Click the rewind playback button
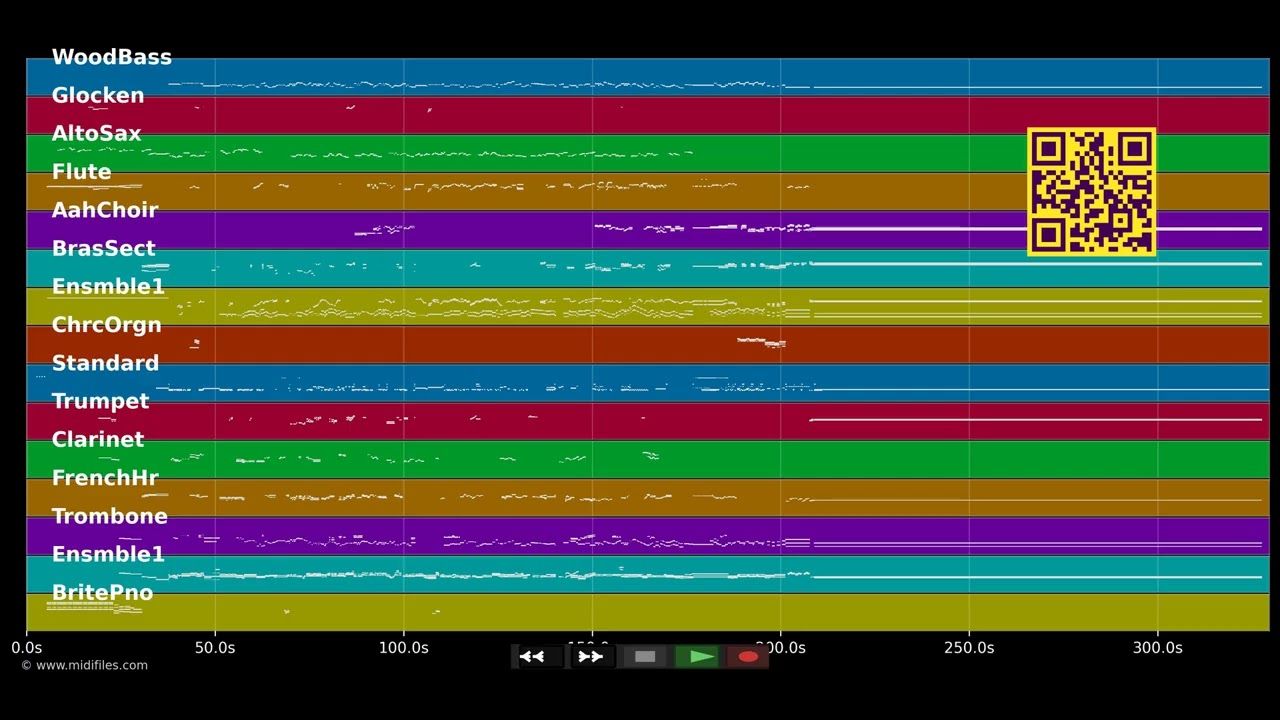 (539, 657)
